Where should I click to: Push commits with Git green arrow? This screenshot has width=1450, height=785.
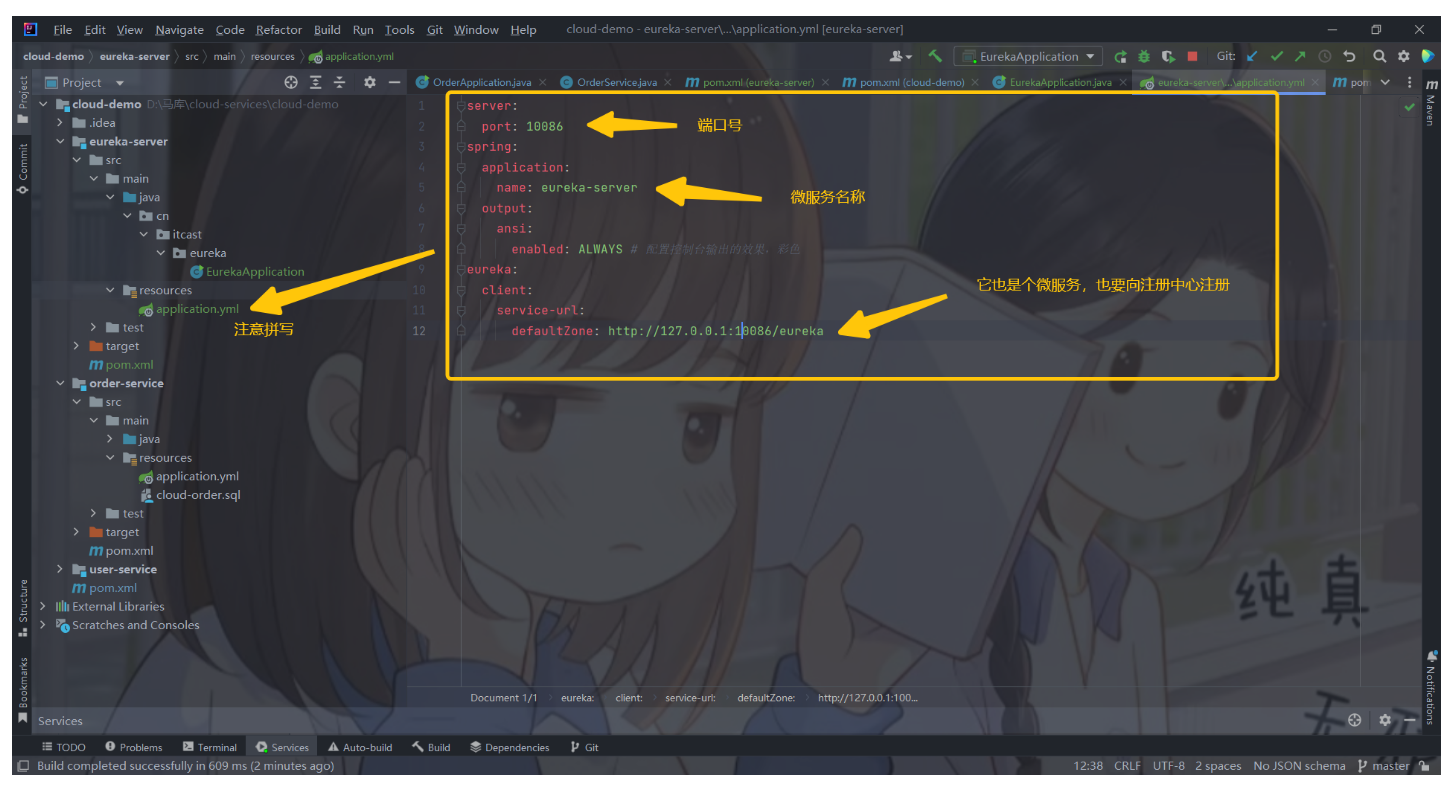tap(1300, 57)
